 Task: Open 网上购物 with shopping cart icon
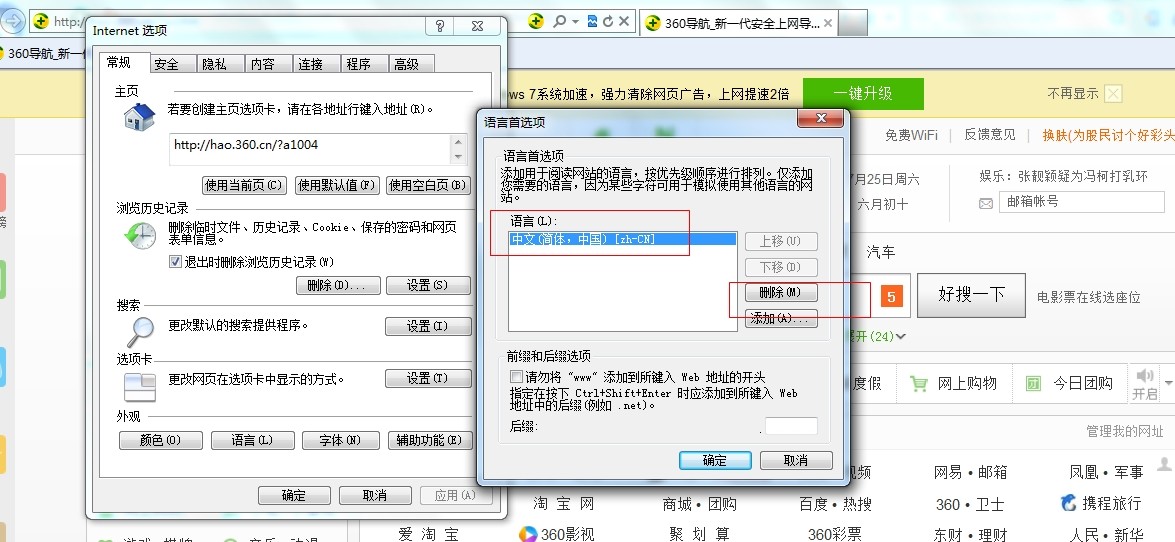point(953,383)
